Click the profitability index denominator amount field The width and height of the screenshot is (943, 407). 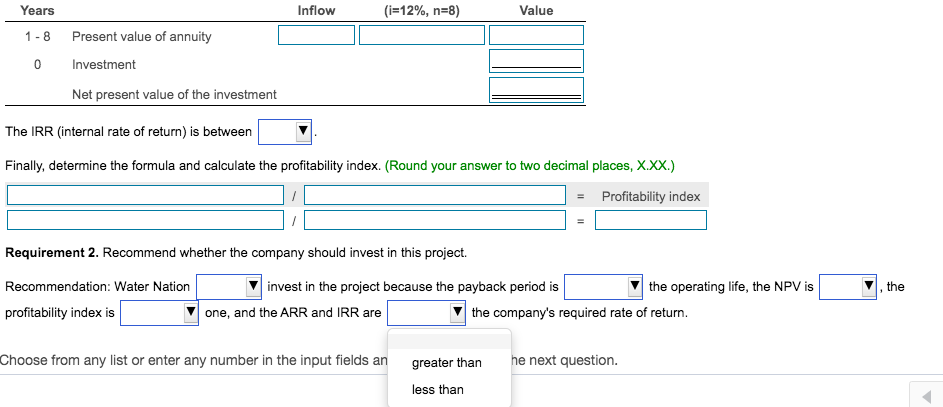[x=435, y=220]
